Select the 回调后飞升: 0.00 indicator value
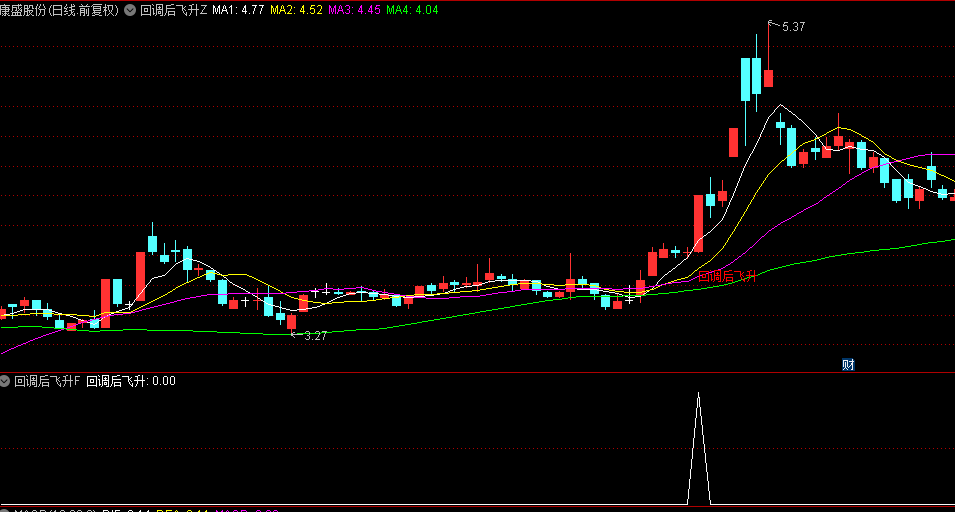This screenshot has width=955, height=512. [x=131, y=381]
